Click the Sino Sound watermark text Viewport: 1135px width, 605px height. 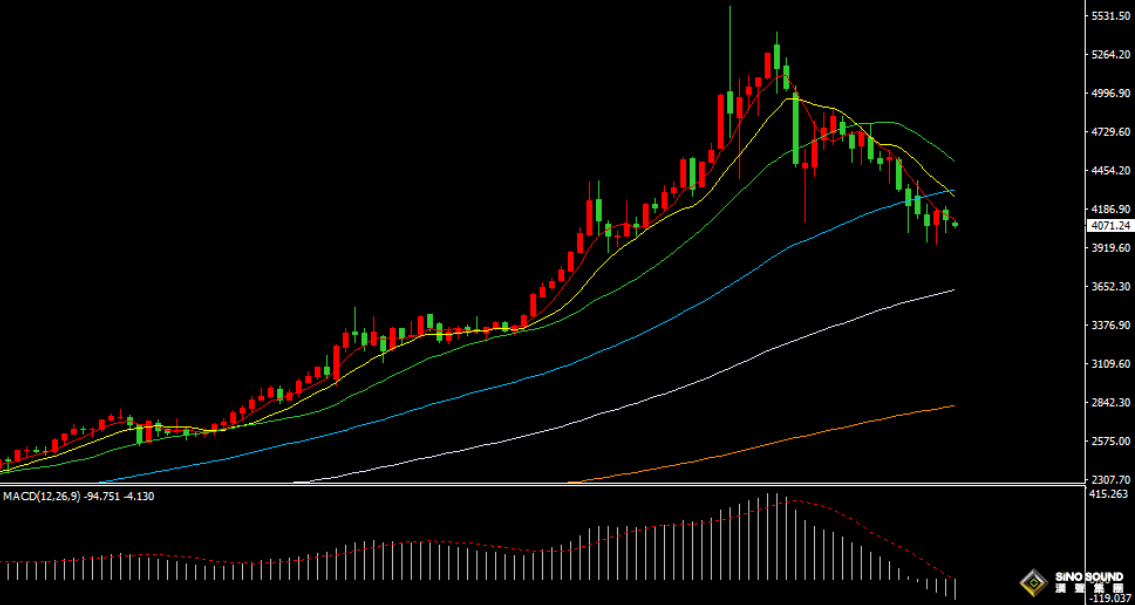(x=1089, y=581)
